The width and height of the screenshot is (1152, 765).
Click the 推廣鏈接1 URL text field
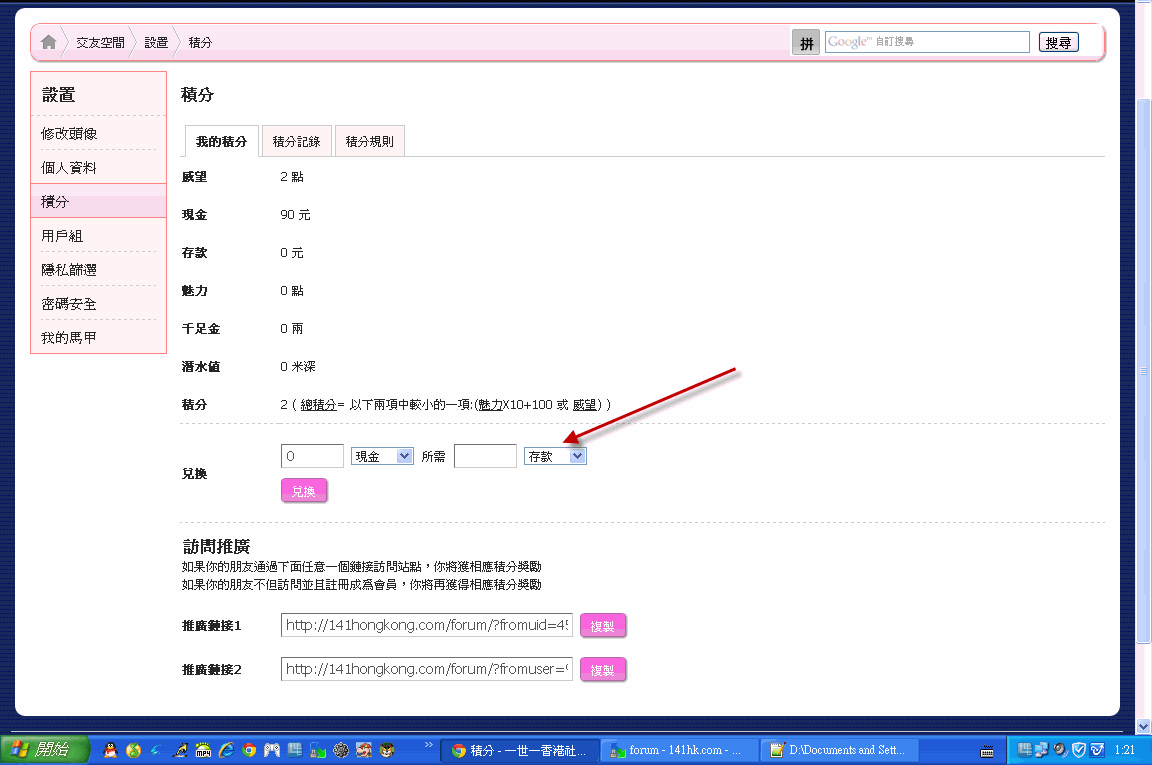coord(427,625)
